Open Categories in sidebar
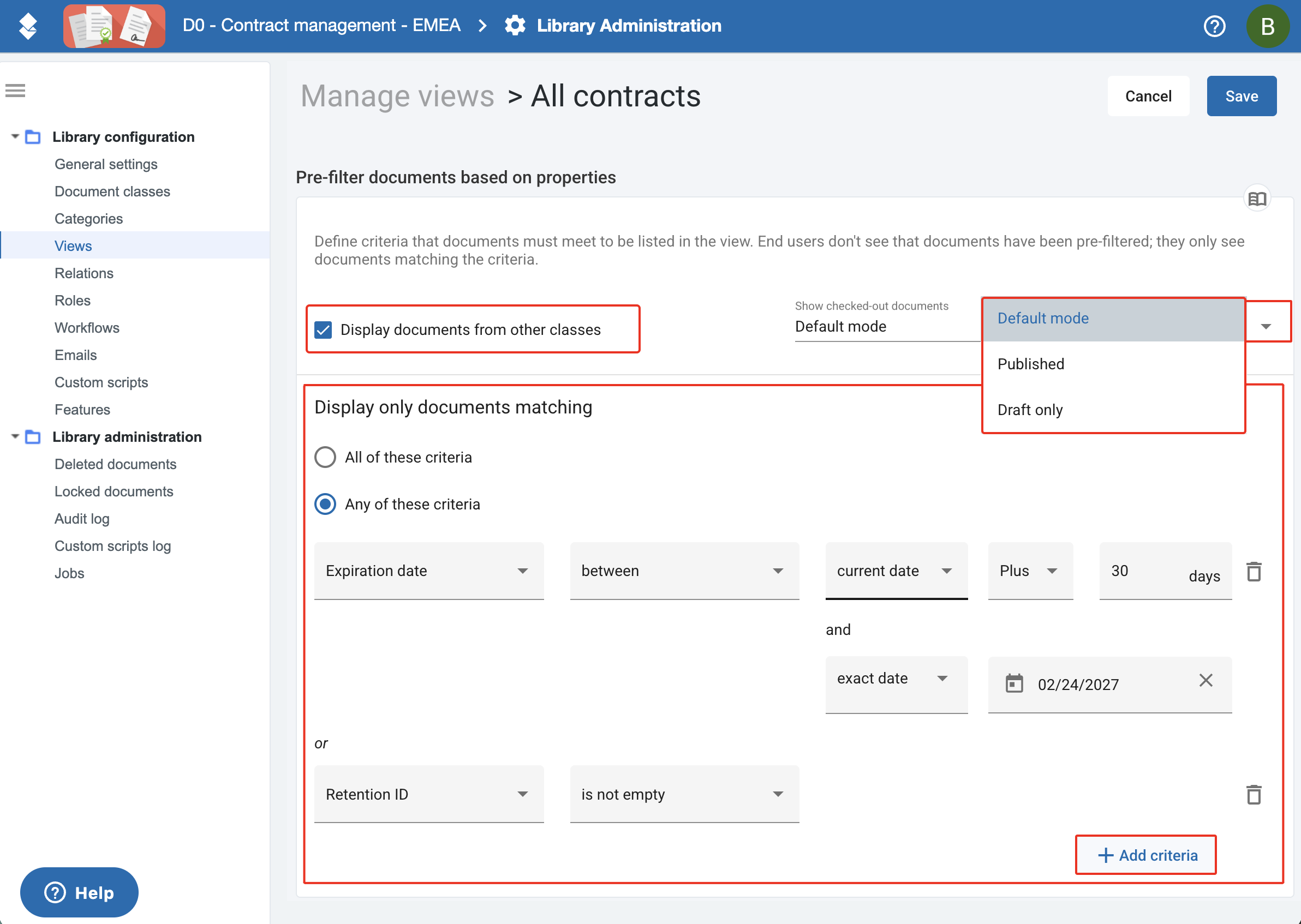Screen dimensions: 1301x924 tap(89, 219)
